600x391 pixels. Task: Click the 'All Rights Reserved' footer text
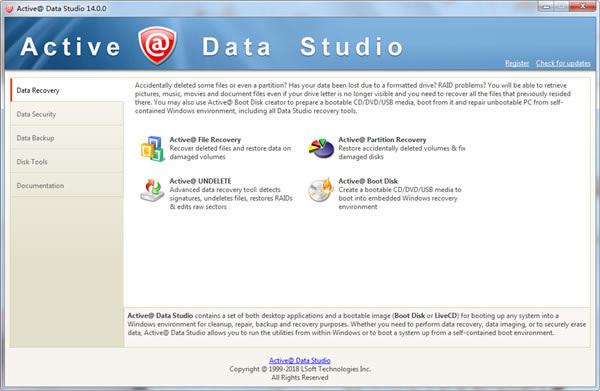click(300, 377)
